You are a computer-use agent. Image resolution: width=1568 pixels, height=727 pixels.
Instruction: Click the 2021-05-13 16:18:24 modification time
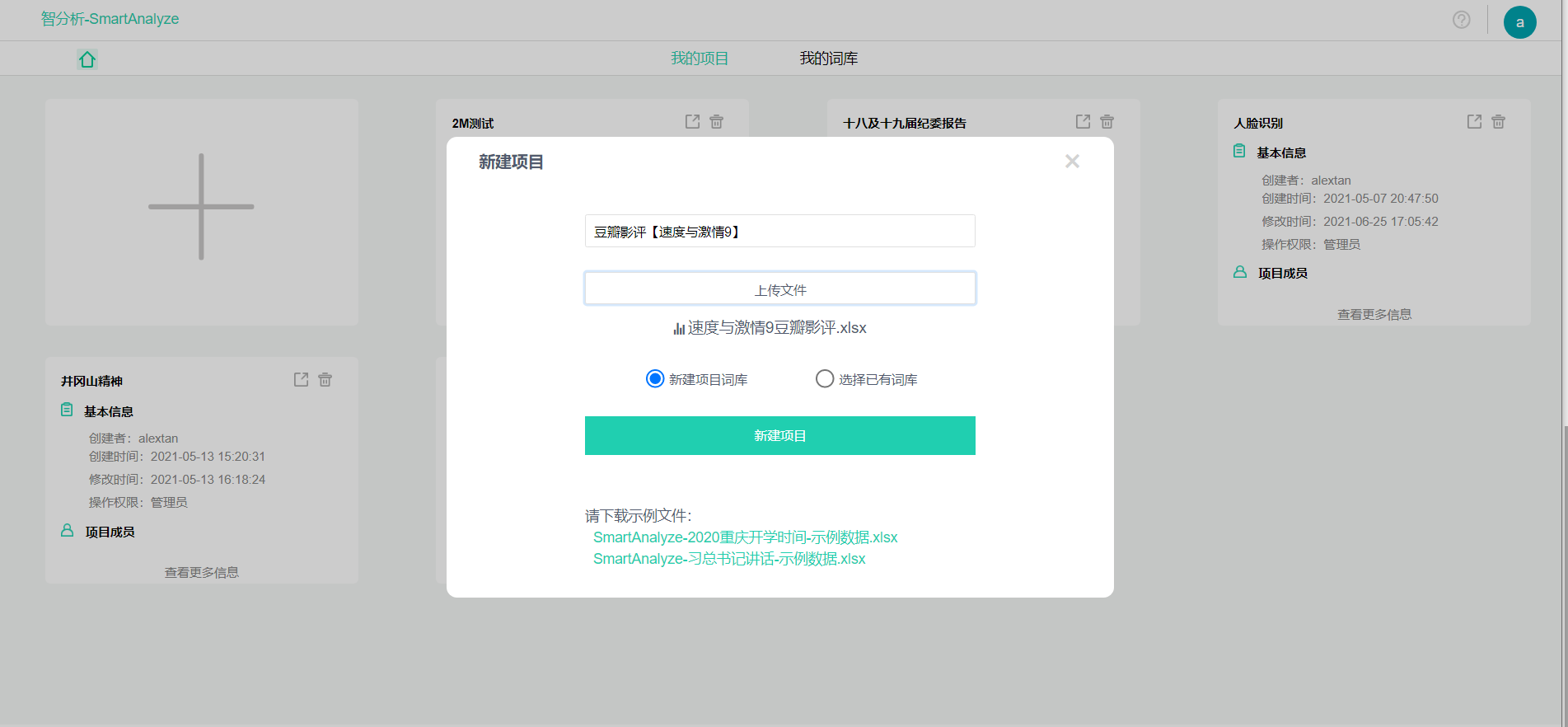(208, 480)
